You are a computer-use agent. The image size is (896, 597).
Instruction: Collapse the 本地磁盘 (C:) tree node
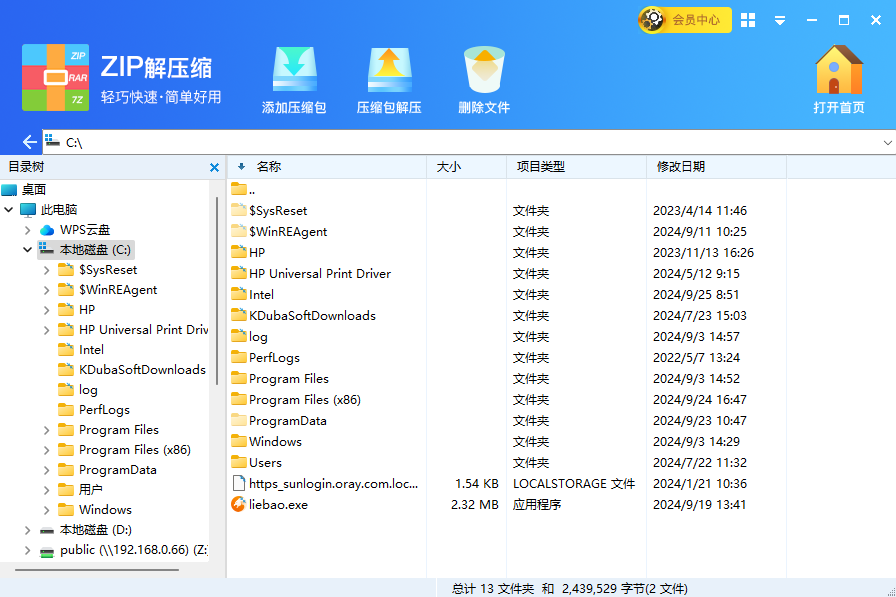[28, 250]
